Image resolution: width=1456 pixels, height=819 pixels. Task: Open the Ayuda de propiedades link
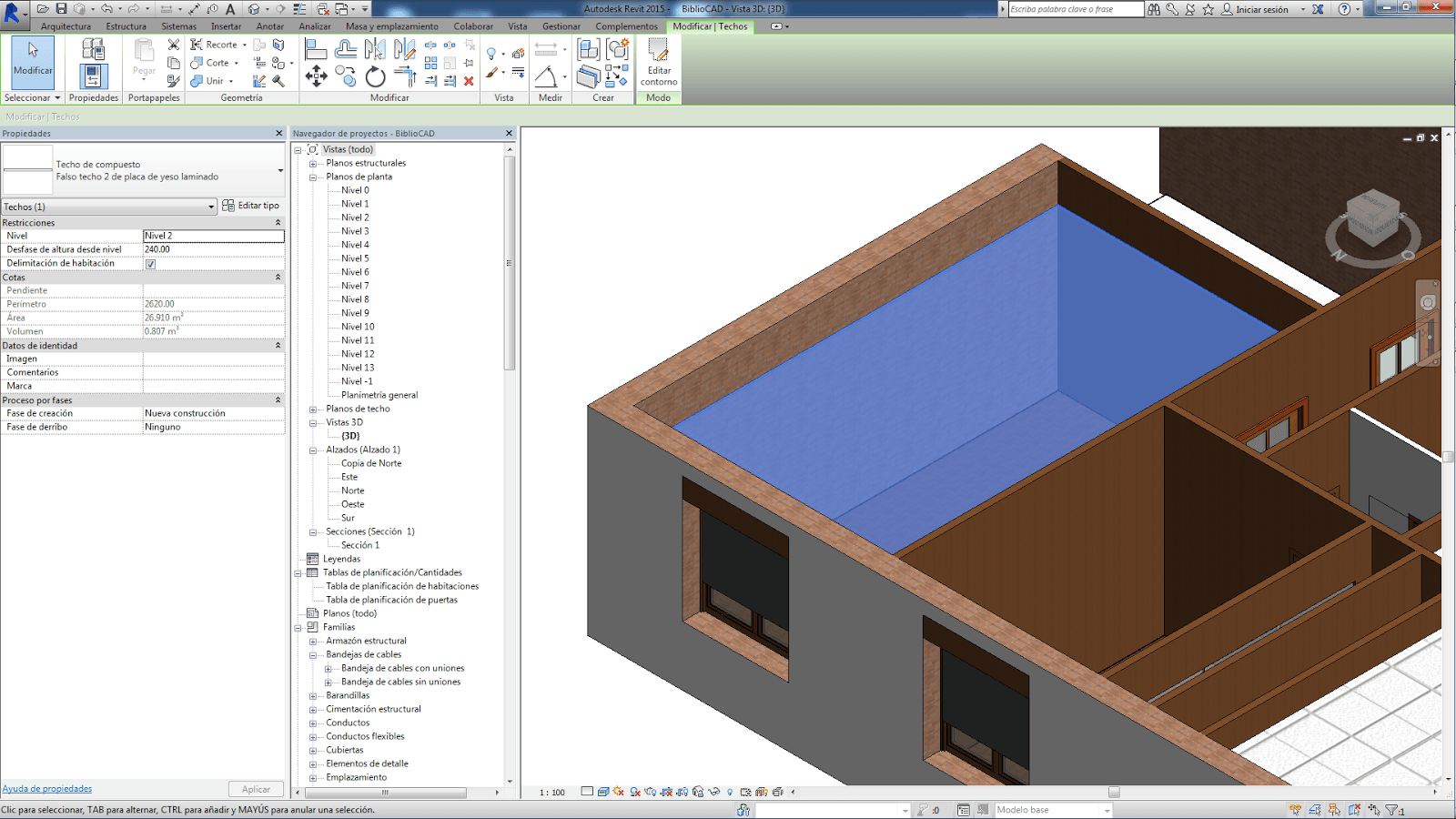pyautogui.click(x=47, y=789)
